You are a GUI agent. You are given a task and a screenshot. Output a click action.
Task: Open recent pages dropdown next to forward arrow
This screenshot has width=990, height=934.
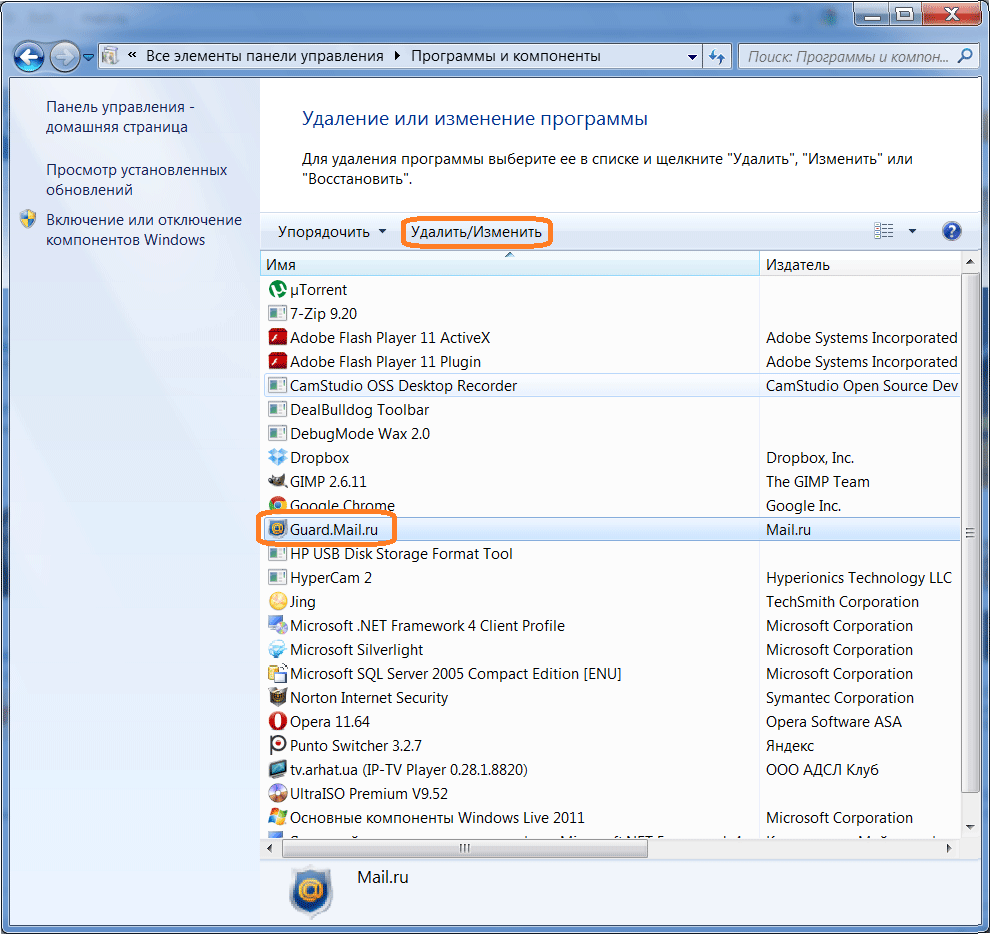88,57
